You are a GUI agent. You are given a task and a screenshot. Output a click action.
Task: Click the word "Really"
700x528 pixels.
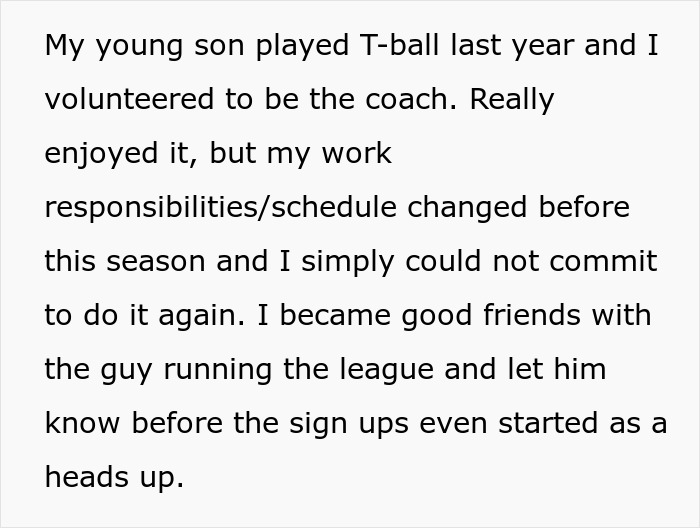tap(512, 101)
